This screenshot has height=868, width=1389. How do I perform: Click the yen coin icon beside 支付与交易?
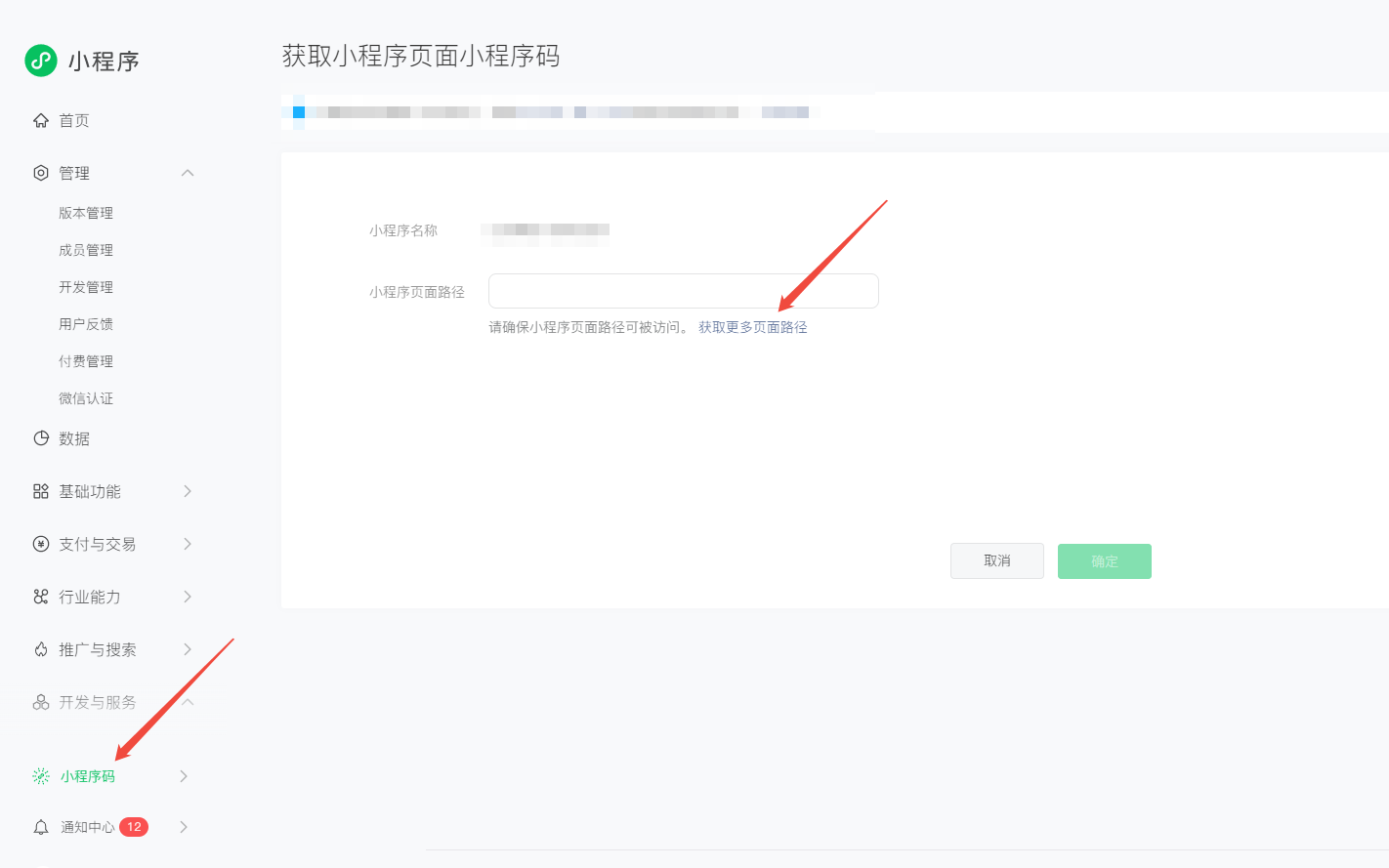[41, 544]
